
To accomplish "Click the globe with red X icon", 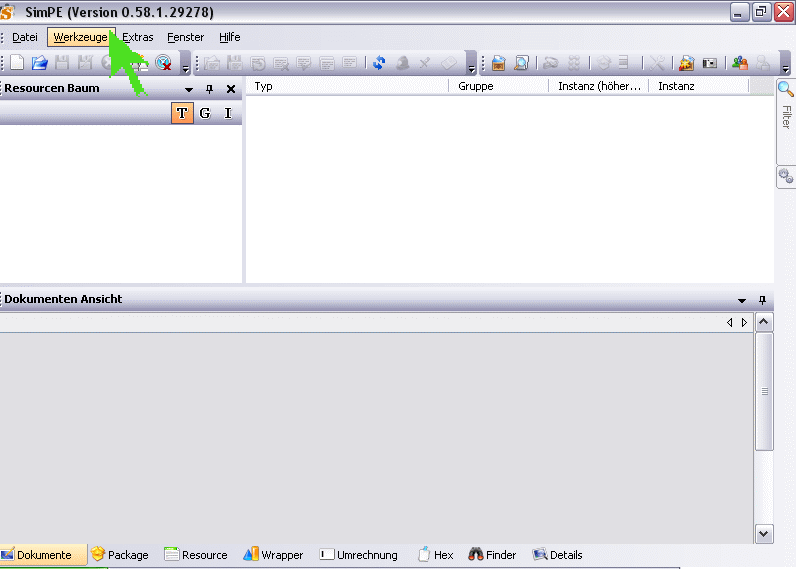I will pyautogui.click(x=164, y=63).
